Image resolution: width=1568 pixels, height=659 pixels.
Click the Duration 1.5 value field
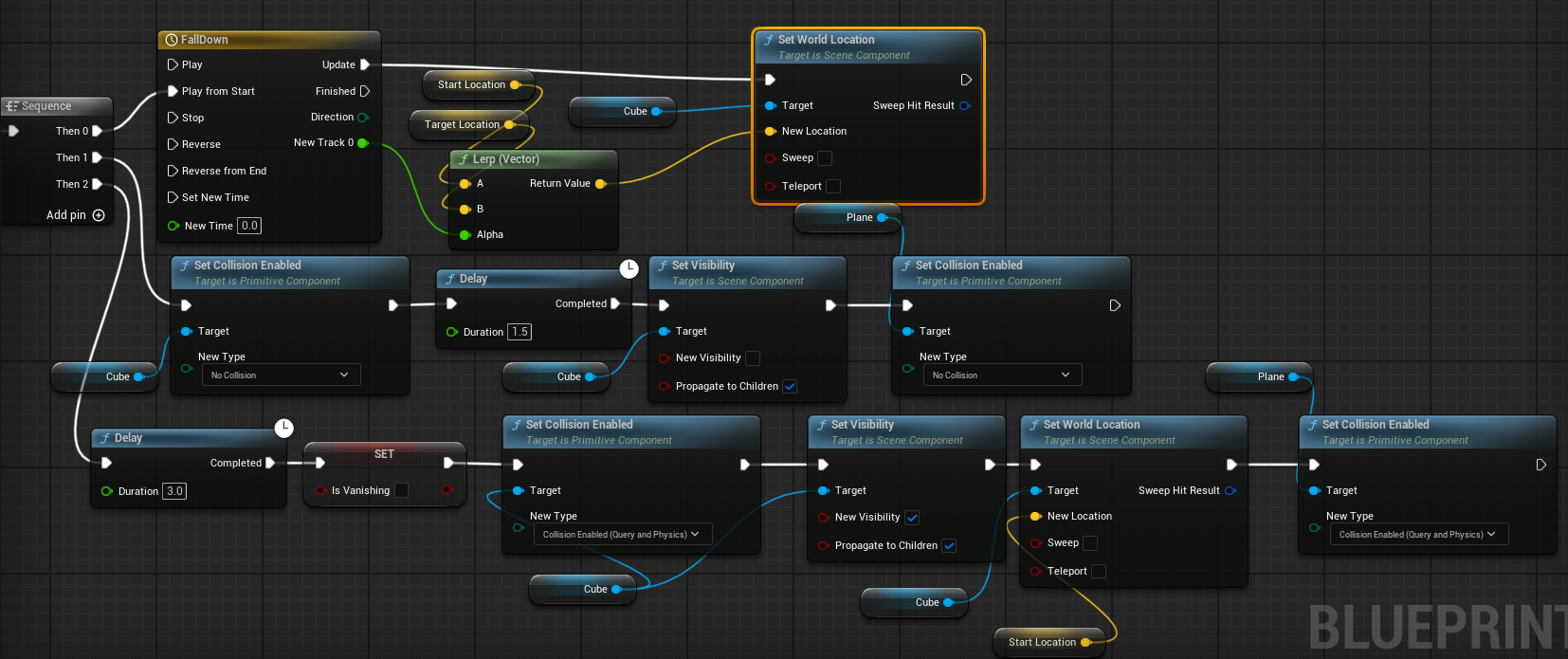click(x=520, y=332)
